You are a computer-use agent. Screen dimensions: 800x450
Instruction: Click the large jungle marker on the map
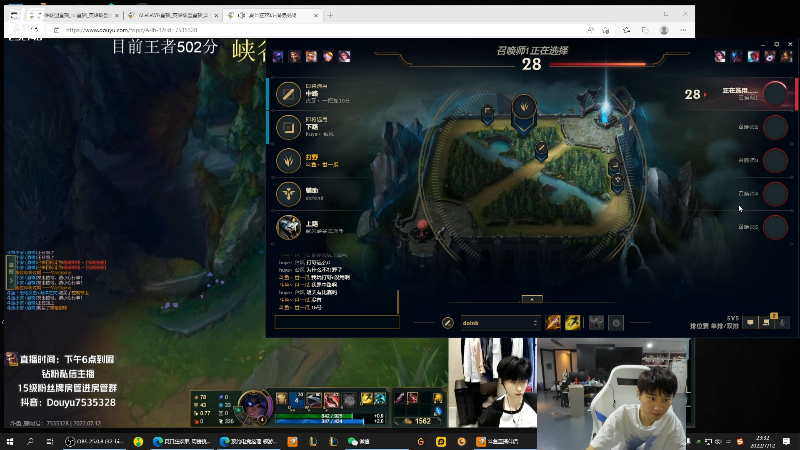point(524,110)
